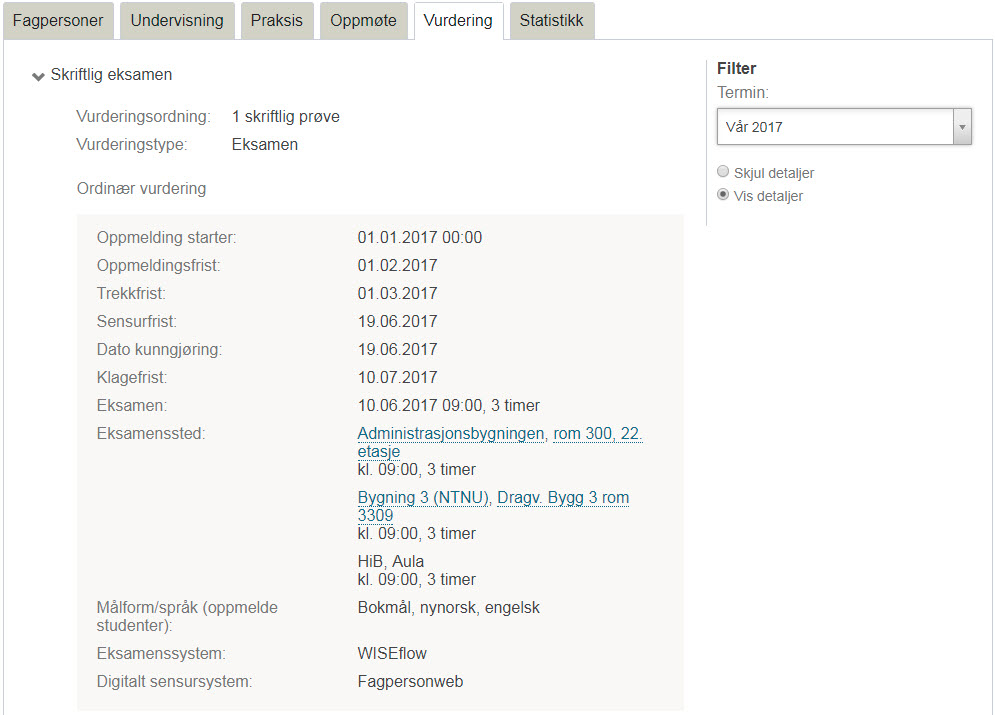Select the Oppmøte tab

pos(364,20)
